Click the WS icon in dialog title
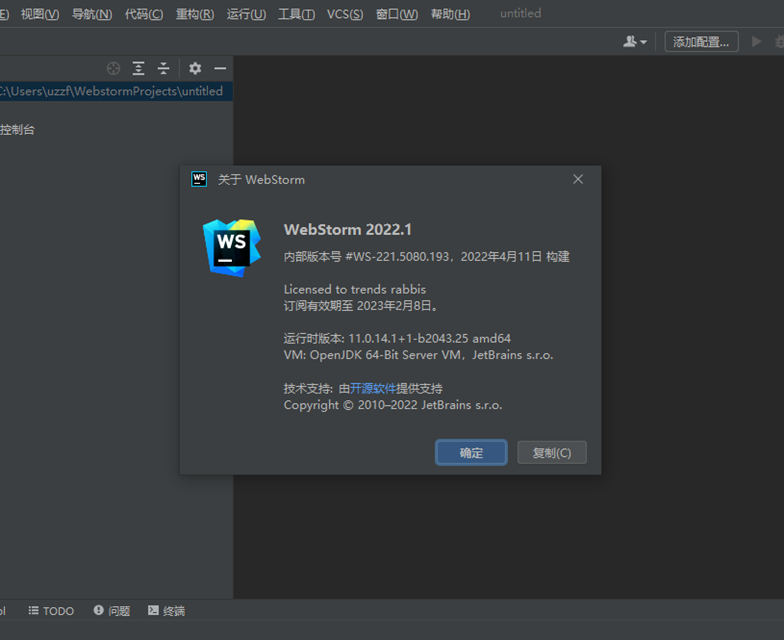Screen dimensions: 784x640 click(x=199, y=179)
